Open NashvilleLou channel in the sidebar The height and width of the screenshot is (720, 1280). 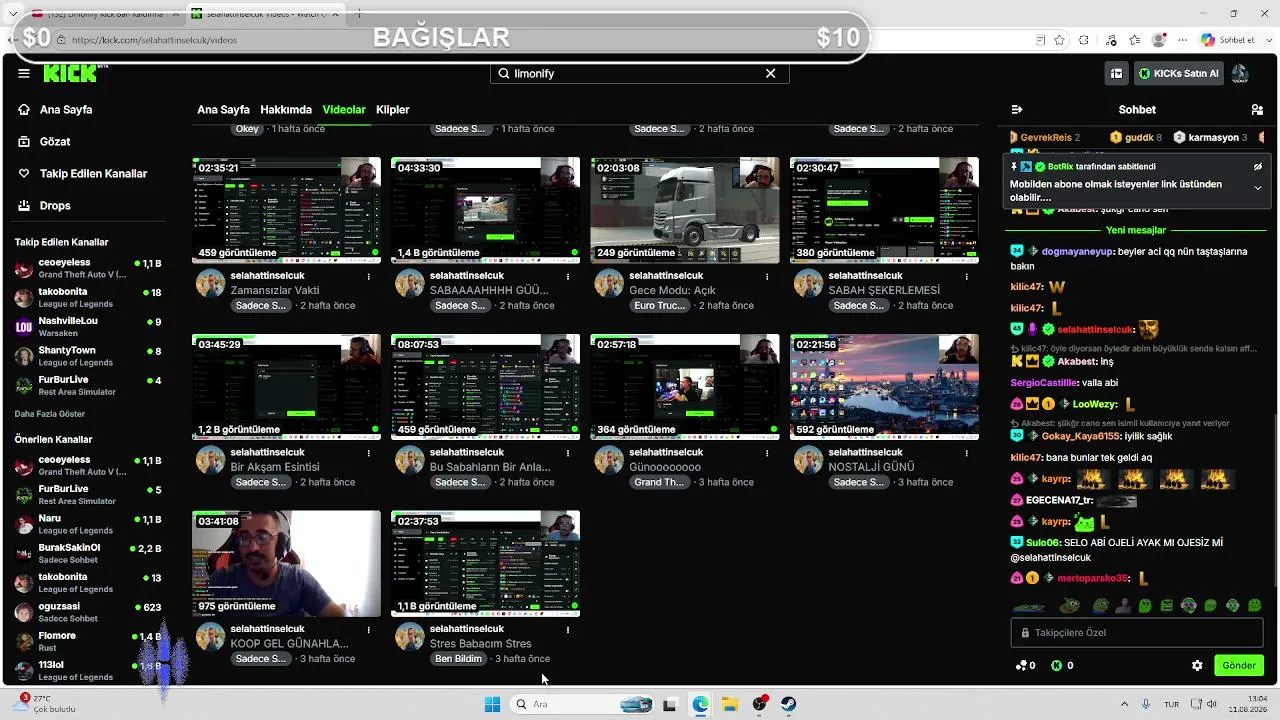coord(88,327)
